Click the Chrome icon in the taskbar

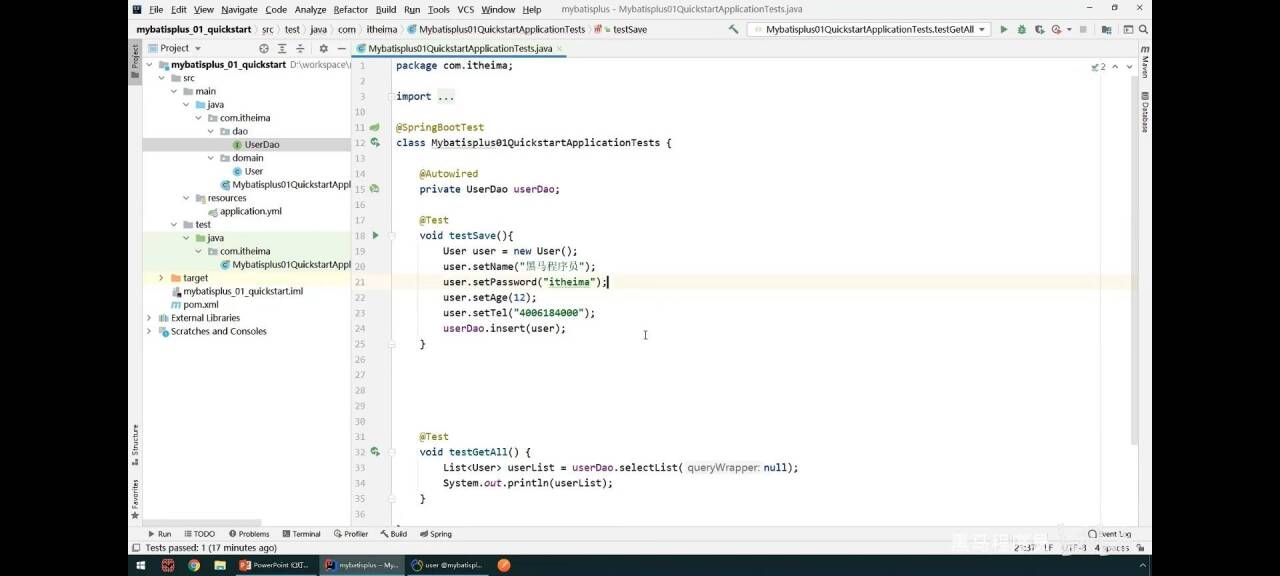point(194,565)
